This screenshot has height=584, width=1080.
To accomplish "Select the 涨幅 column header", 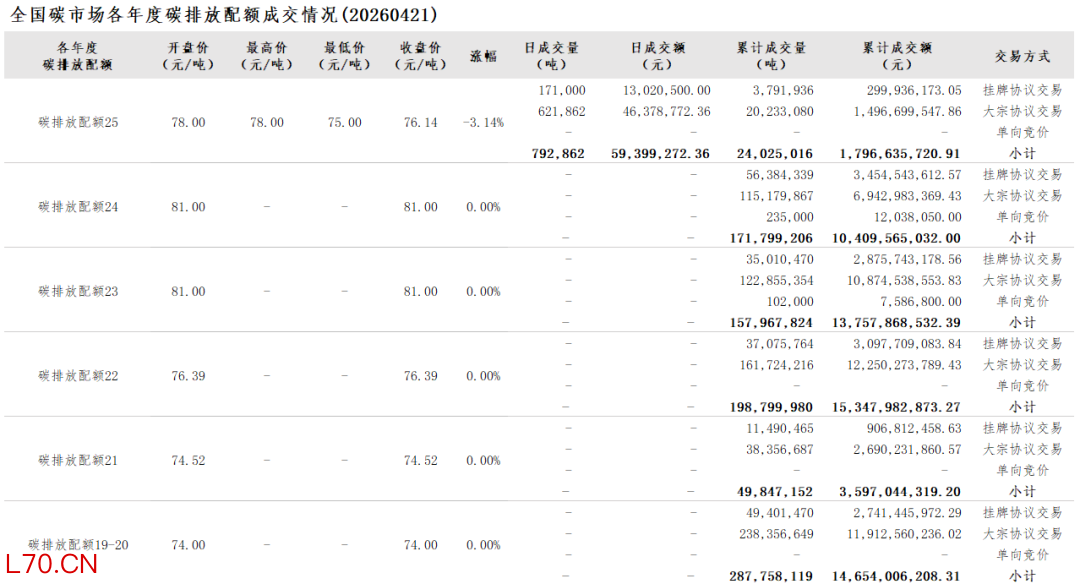I will tap(483, 56).
